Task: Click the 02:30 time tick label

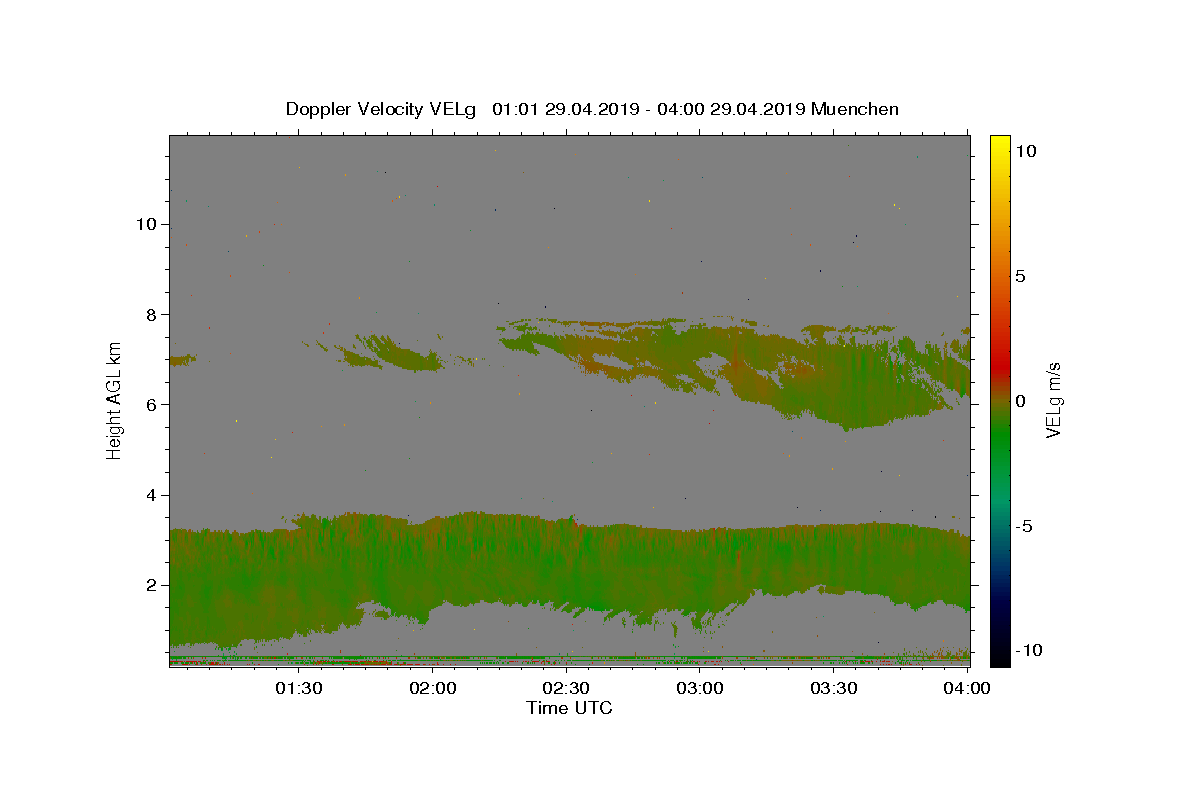Action: coord(566,688)
